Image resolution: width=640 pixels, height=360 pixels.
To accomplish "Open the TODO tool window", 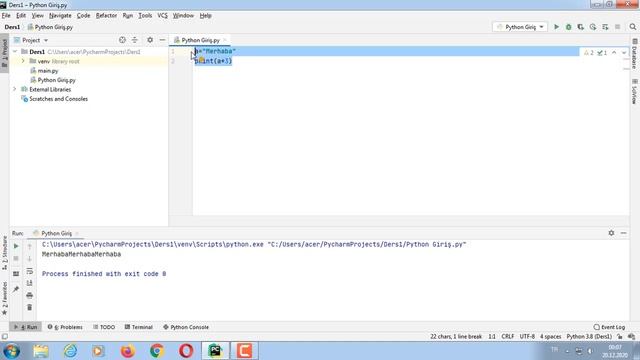I will [104, 327].
